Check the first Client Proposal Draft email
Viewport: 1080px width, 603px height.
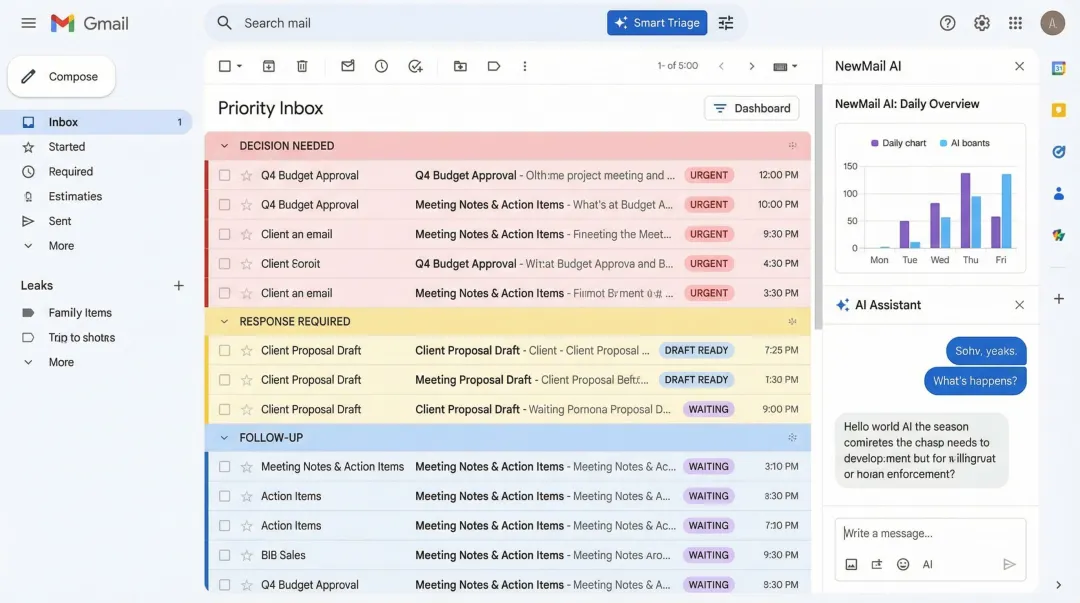coord(224,350)
